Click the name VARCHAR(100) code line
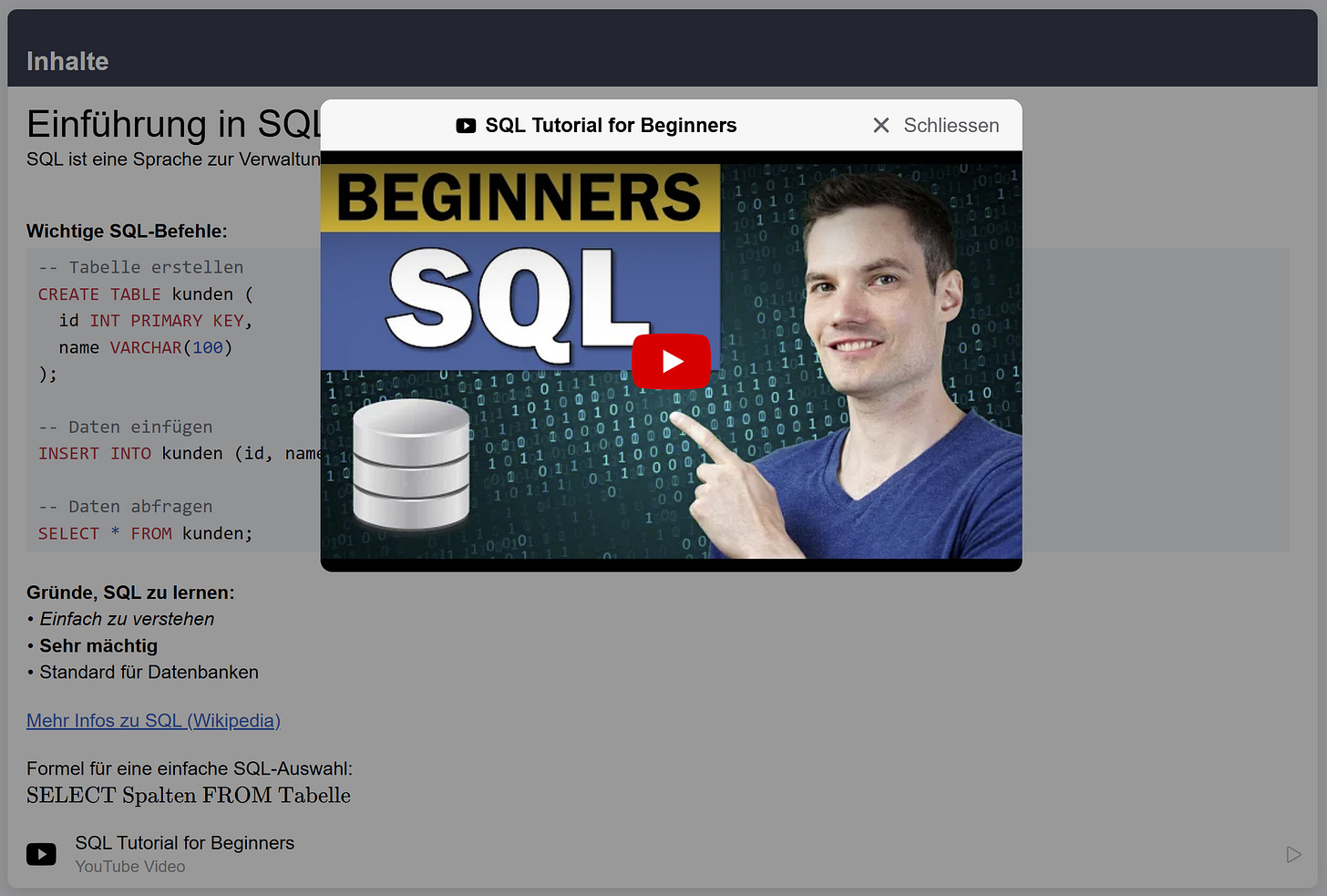This screenshot has height=896, width=1327. pos(146,347)
